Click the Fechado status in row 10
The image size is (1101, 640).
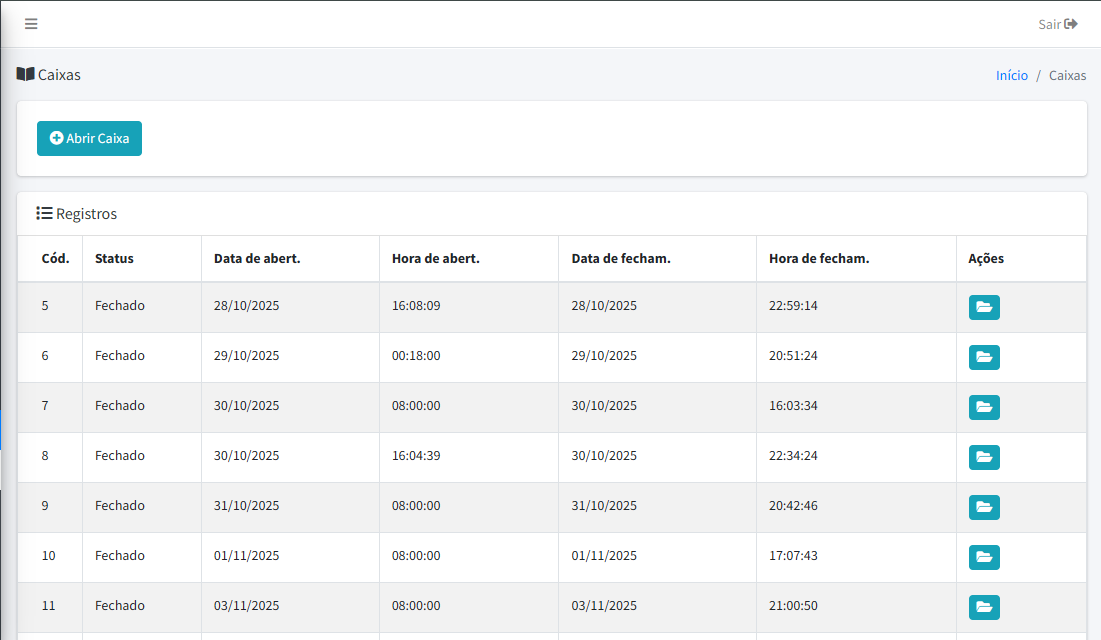pos(119,555)
